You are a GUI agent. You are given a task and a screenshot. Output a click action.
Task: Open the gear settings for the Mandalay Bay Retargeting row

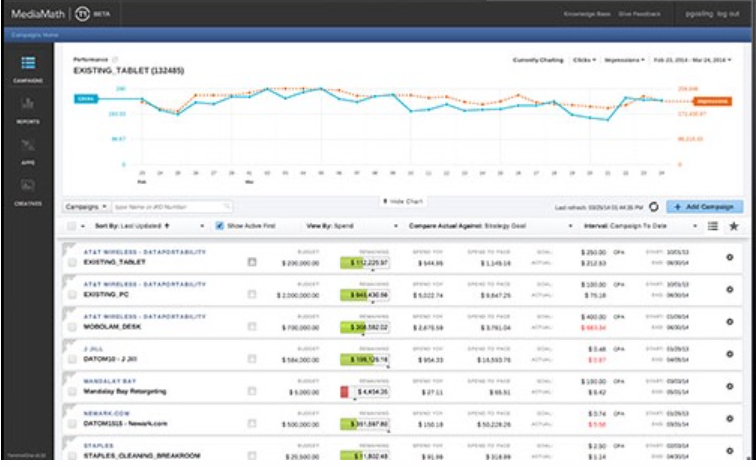click(x=730, y=386)
